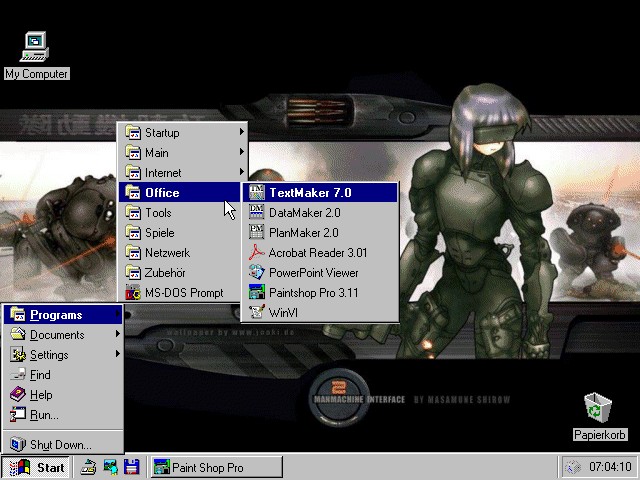This screenshot has height=480, width=640.
Task: Click the Netzwerk folder icon
Action: 133,253
